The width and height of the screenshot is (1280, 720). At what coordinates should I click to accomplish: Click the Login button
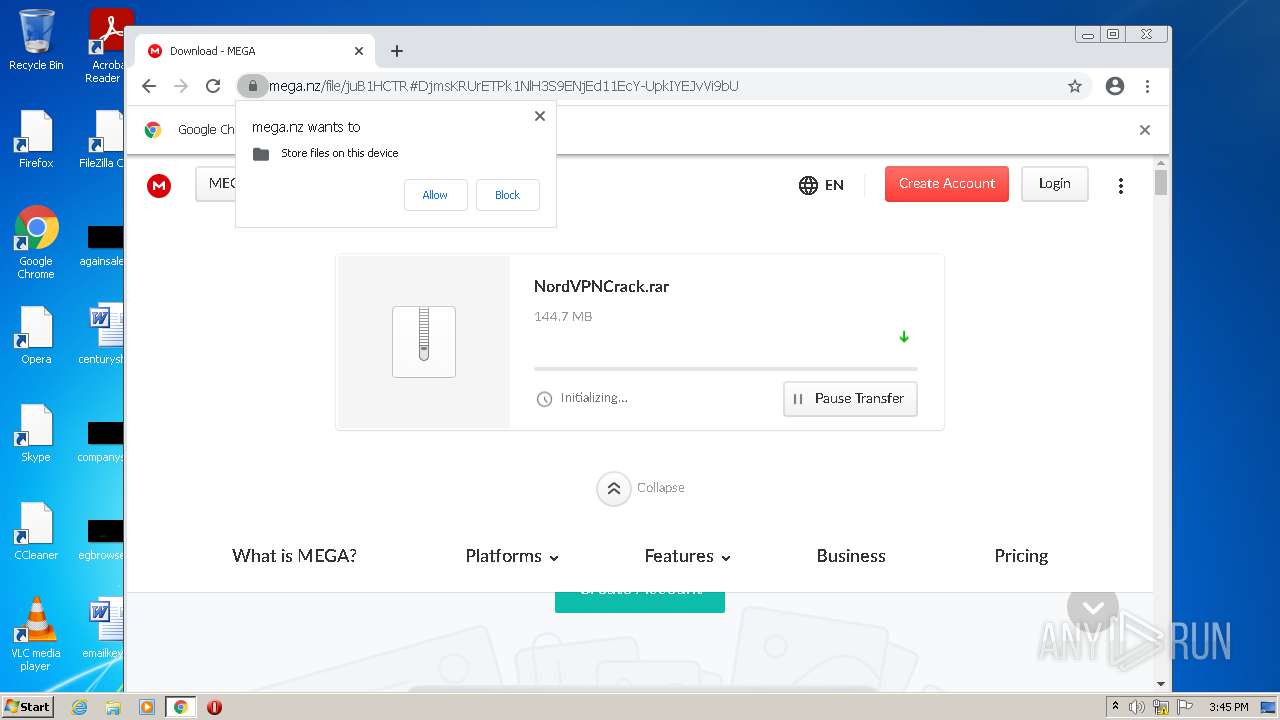coord(1054,184)
